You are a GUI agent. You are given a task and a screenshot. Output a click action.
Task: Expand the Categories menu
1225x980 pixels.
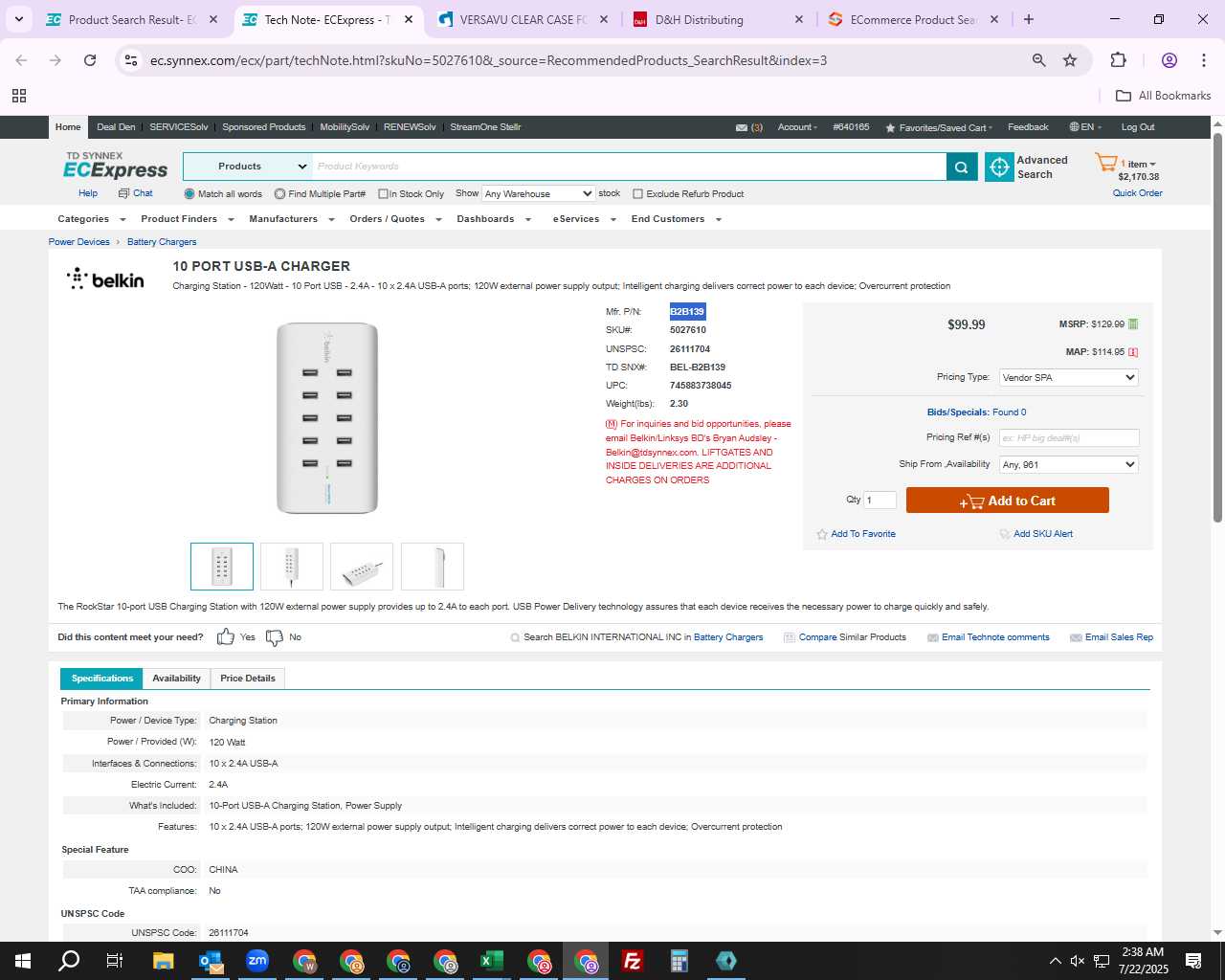coord(92,219)
